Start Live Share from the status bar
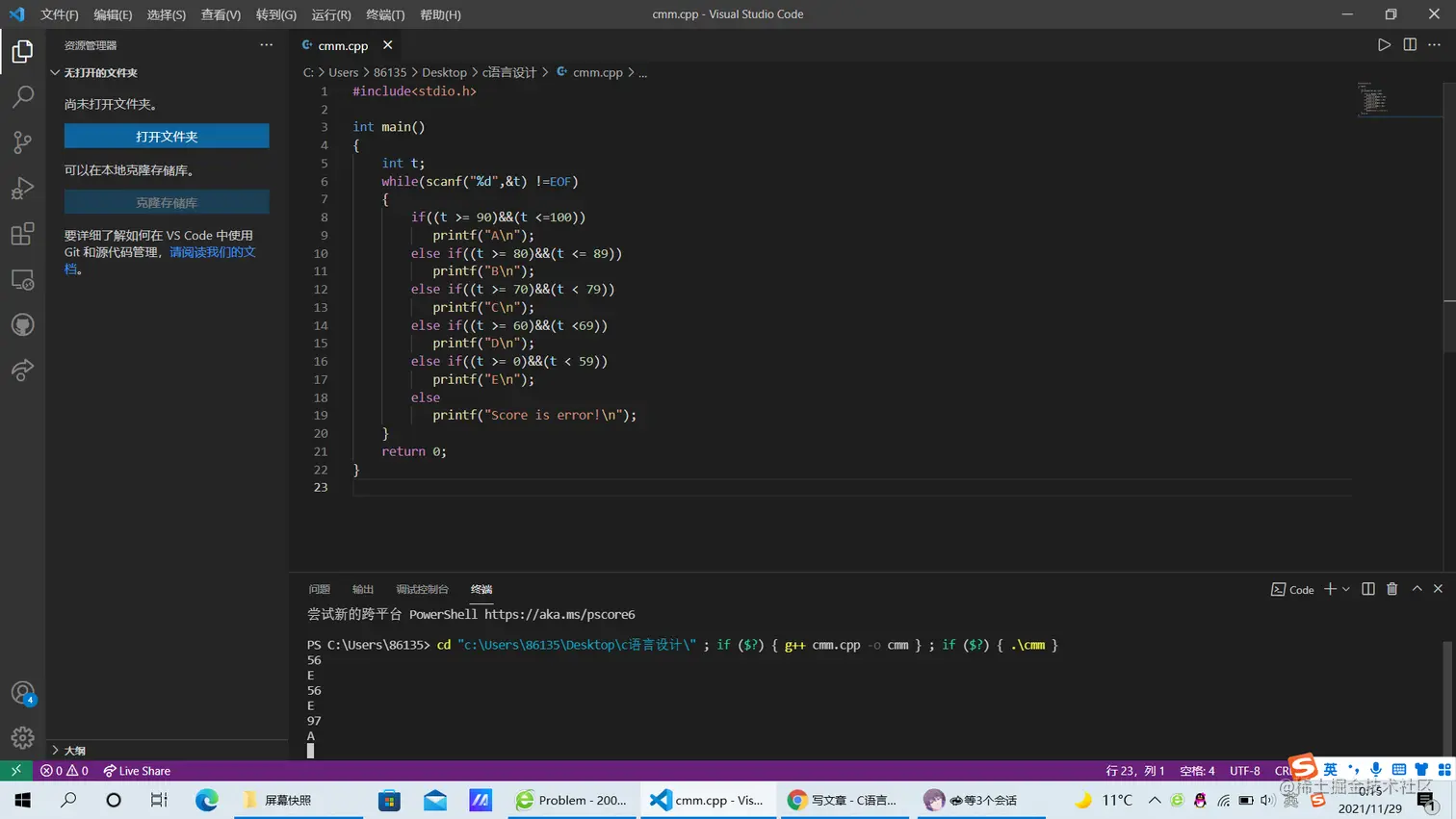The image size is (1456, 819). pos(137,771)
